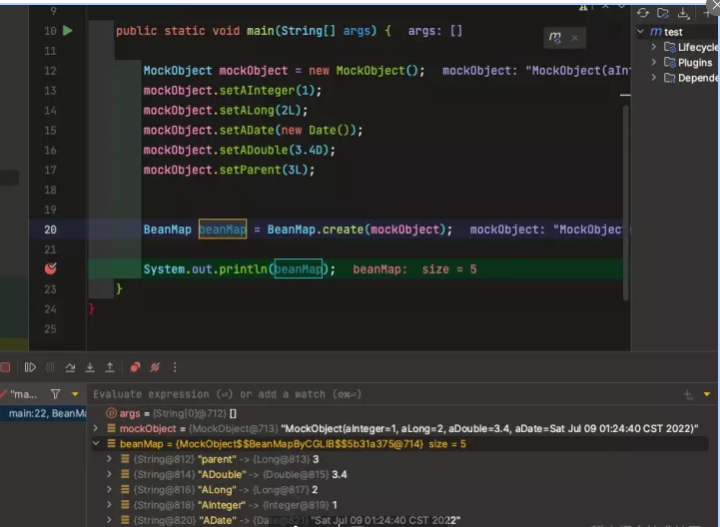Expand the "AInteger" map entry

(109, 505)
